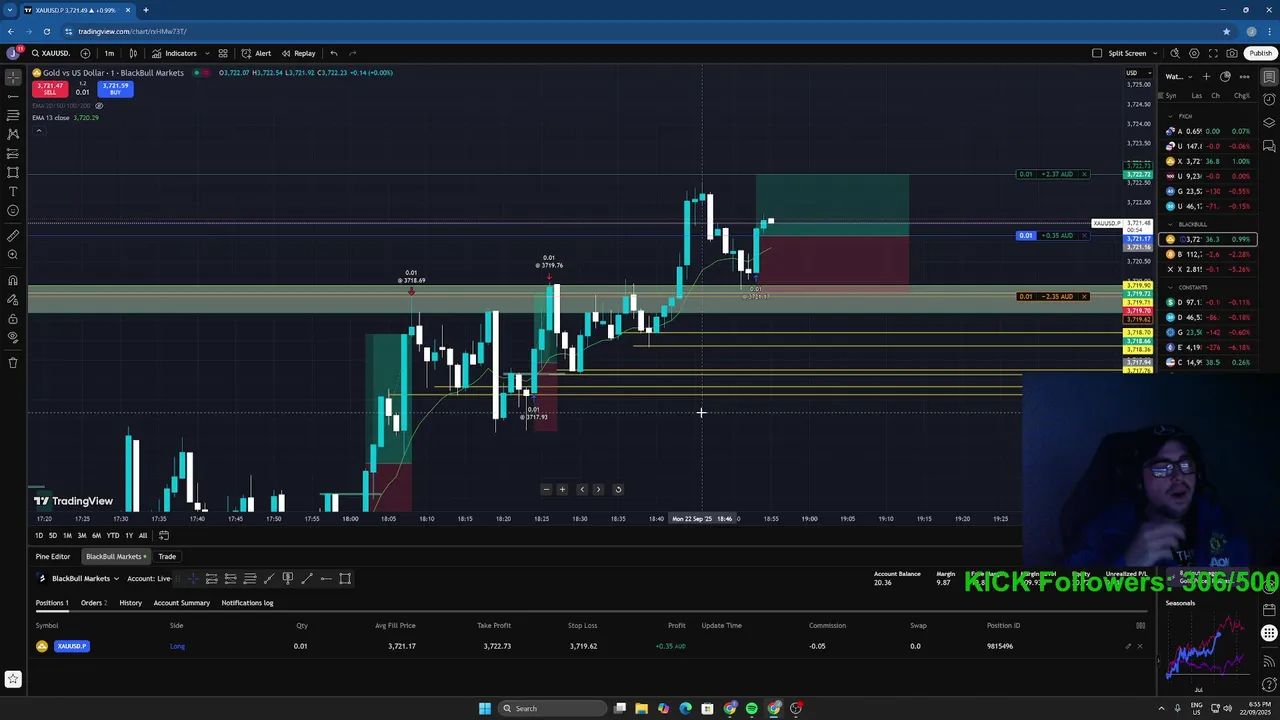Collapse the BLACKBULL watchlist section

[x=1171, y=224]
